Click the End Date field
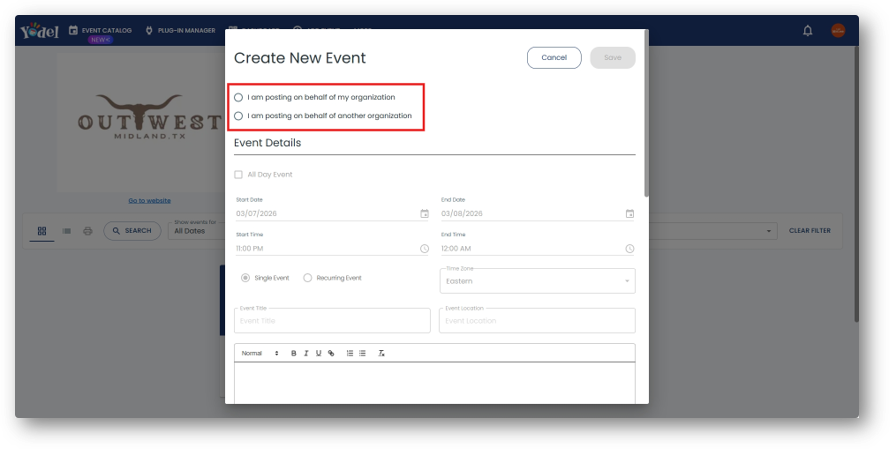The width and height of the screenshot is (890, 449). 538,214
